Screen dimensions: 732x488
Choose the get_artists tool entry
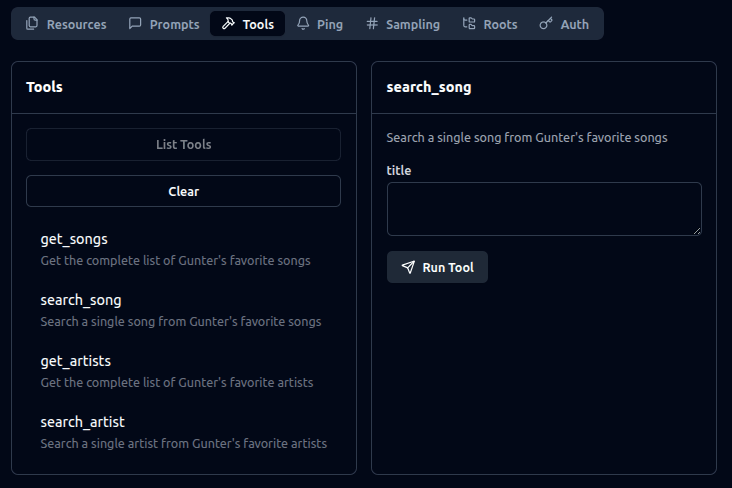(75, 361)
